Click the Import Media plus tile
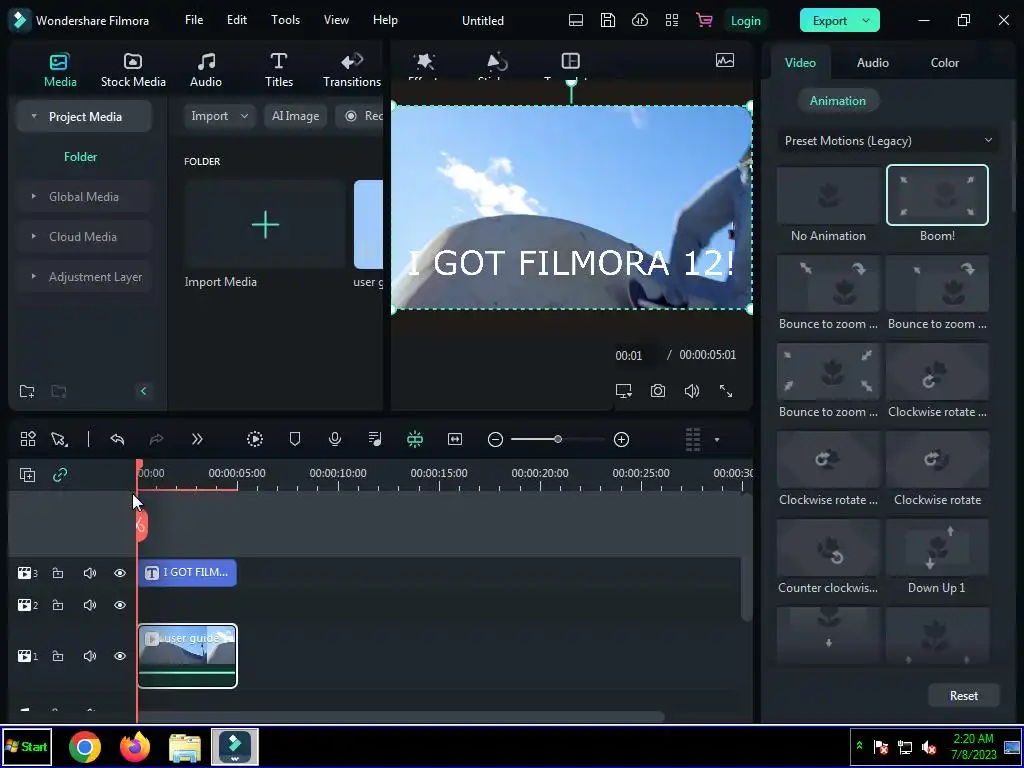The width and height of the screenshot is (1024, 768). (265, 225)
